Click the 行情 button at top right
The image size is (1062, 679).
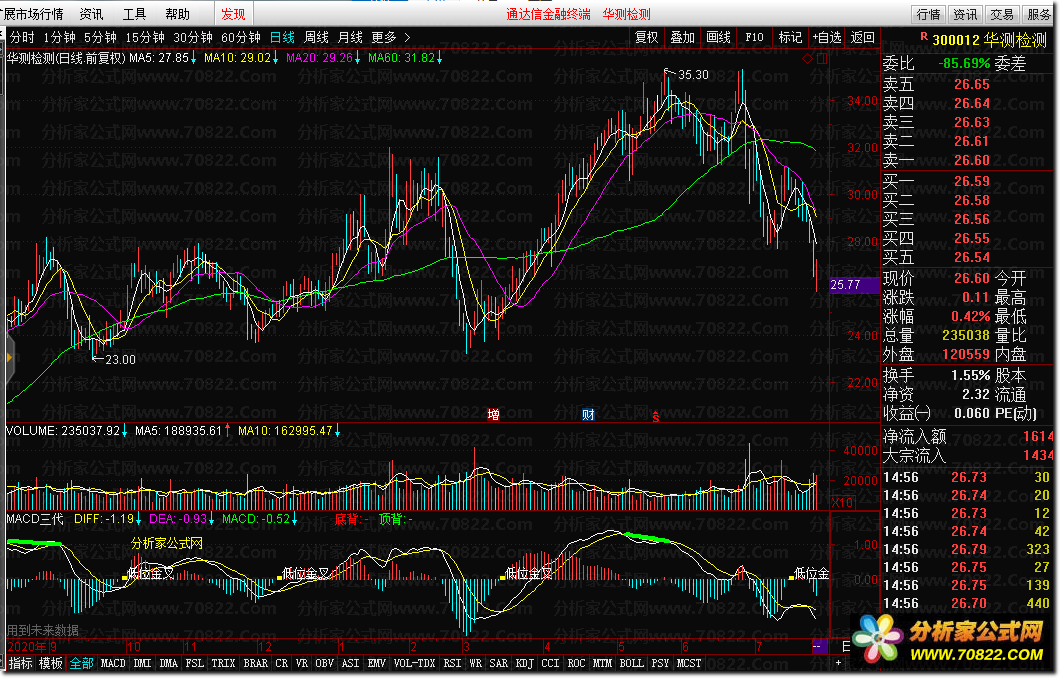[x=929, y=14]
